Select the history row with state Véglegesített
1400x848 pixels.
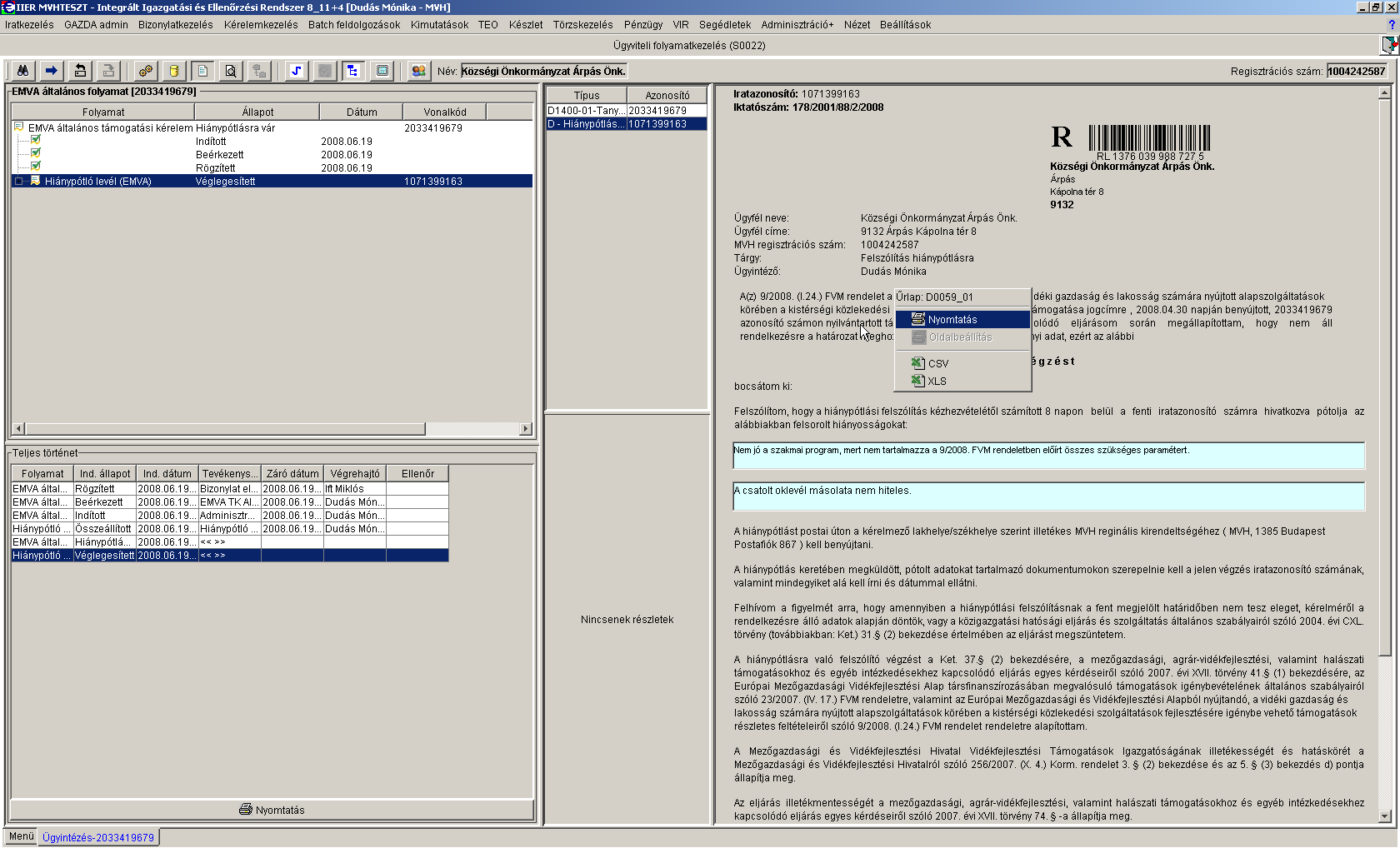coord(230,555)
